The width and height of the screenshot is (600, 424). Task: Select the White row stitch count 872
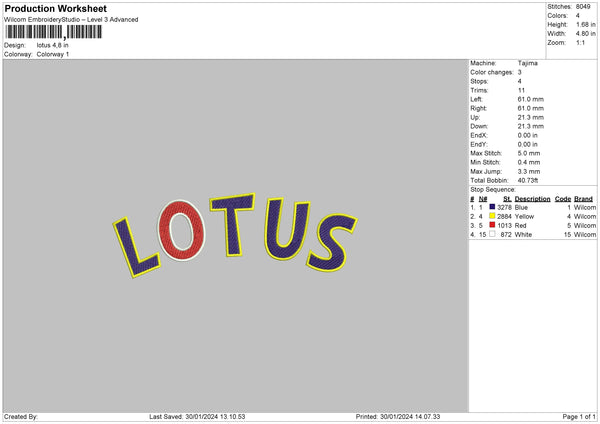pyautogui.click(x=506, y=235)
